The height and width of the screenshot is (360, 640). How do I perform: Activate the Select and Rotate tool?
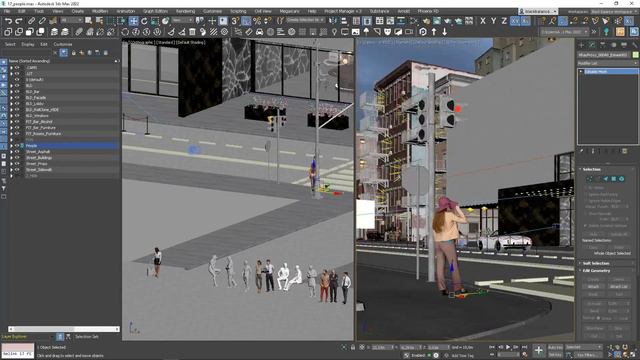coord(144,21)
